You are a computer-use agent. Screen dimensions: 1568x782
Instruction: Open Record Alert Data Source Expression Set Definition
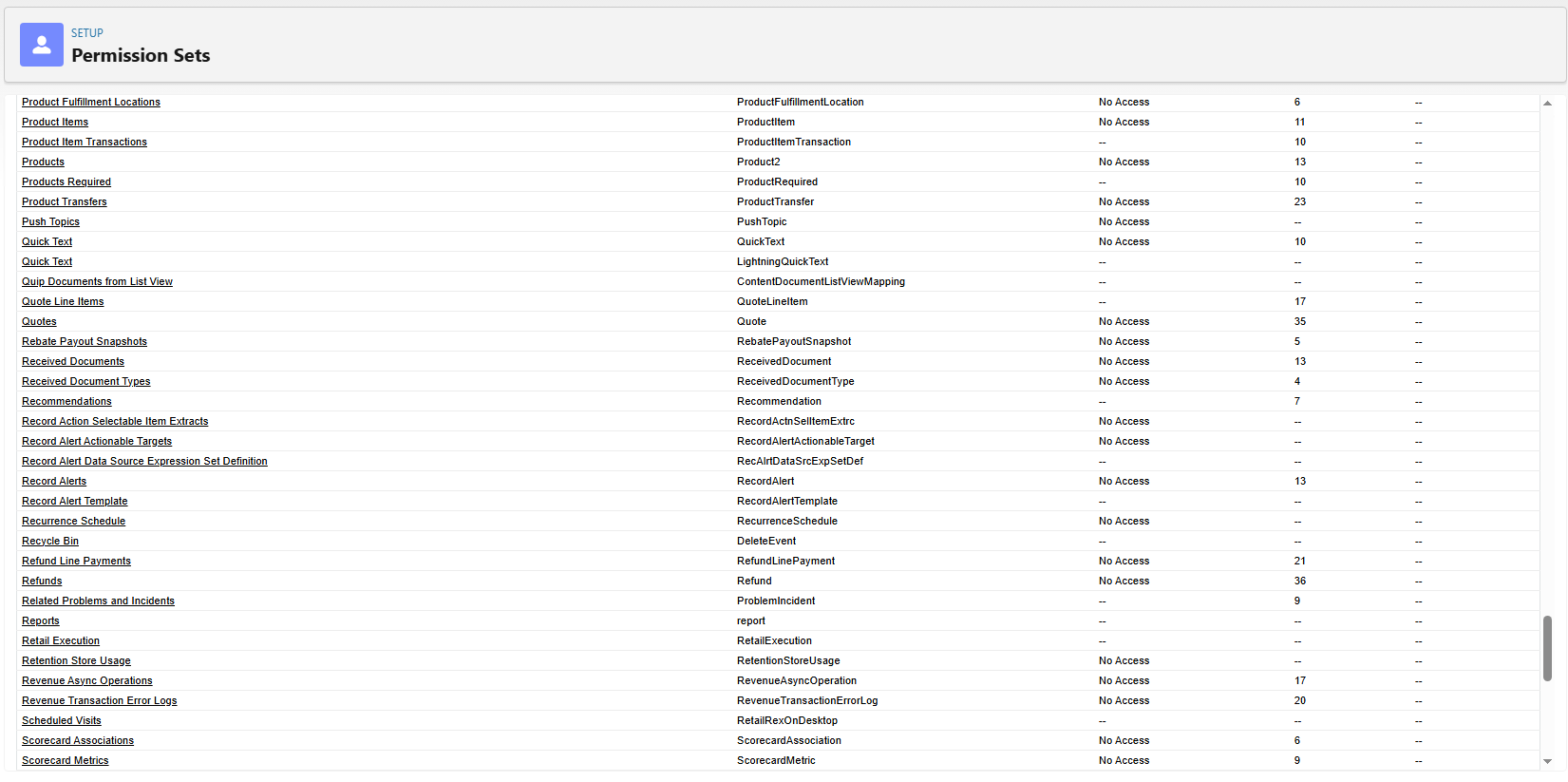144,461
